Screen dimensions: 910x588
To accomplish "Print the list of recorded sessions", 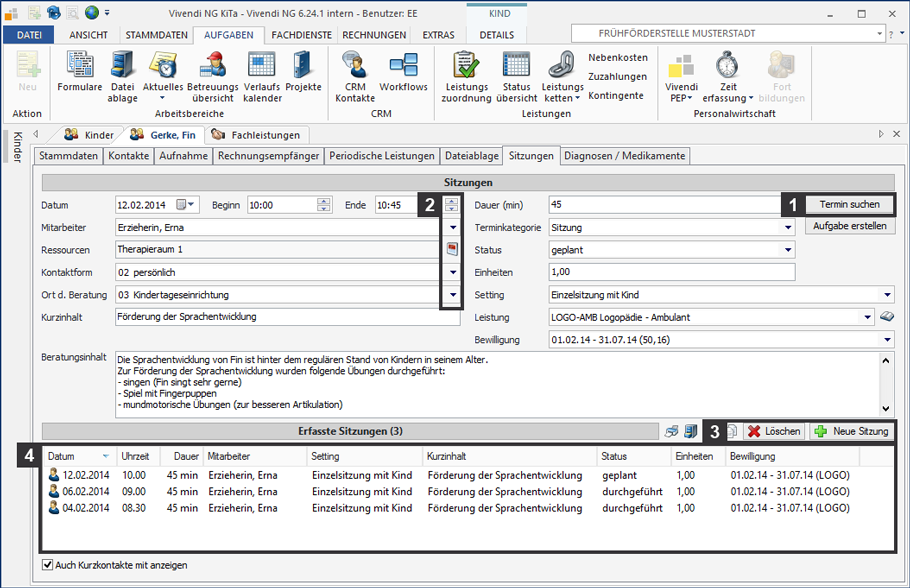I will pyautogui.click(x=671, y=431).
